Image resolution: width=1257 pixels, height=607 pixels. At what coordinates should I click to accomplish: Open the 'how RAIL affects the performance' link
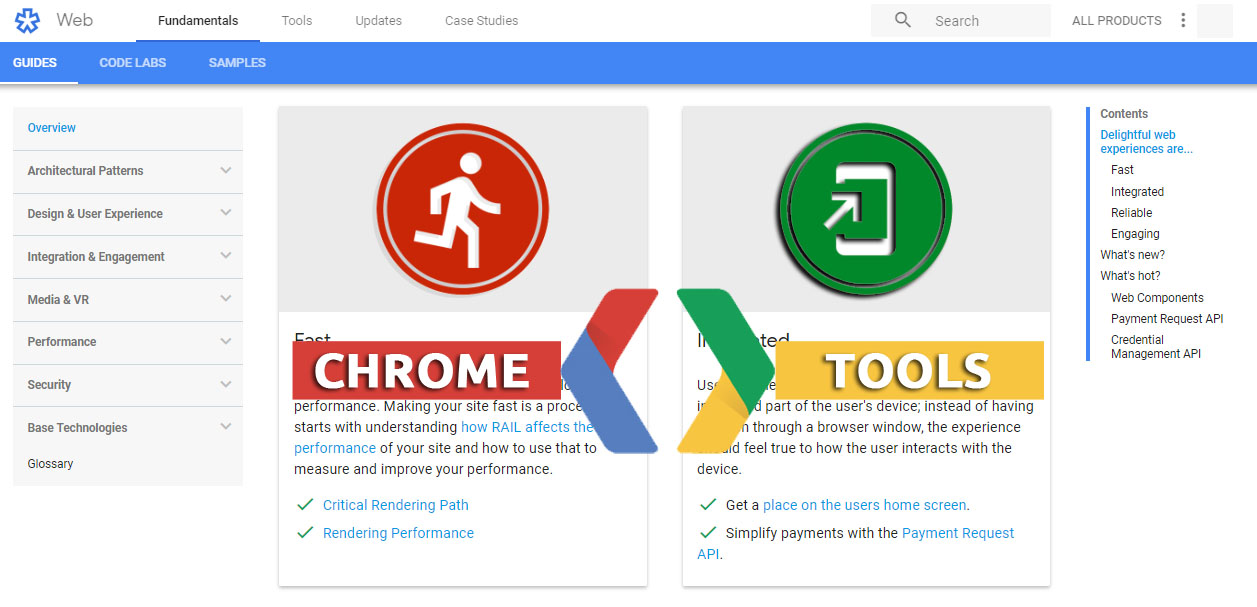pyautogui.click(x=445, y=437)
